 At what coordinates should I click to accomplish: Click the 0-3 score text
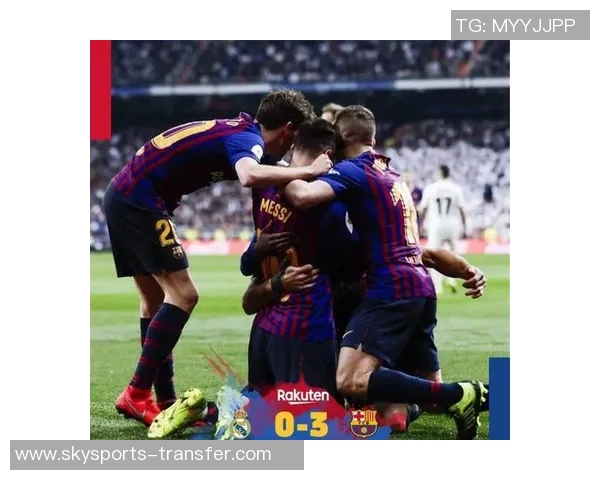(302, 424)
